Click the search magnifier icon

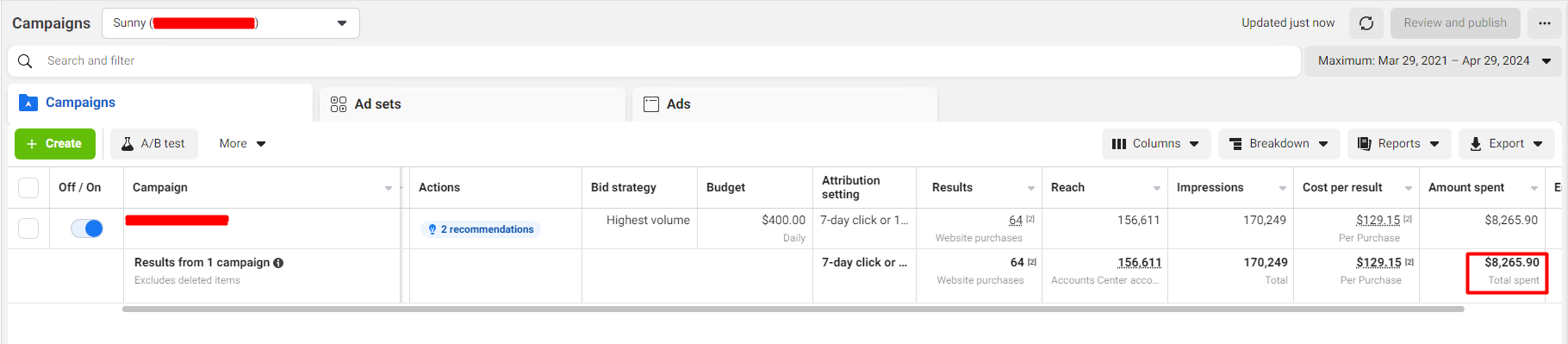pos(25,61)
